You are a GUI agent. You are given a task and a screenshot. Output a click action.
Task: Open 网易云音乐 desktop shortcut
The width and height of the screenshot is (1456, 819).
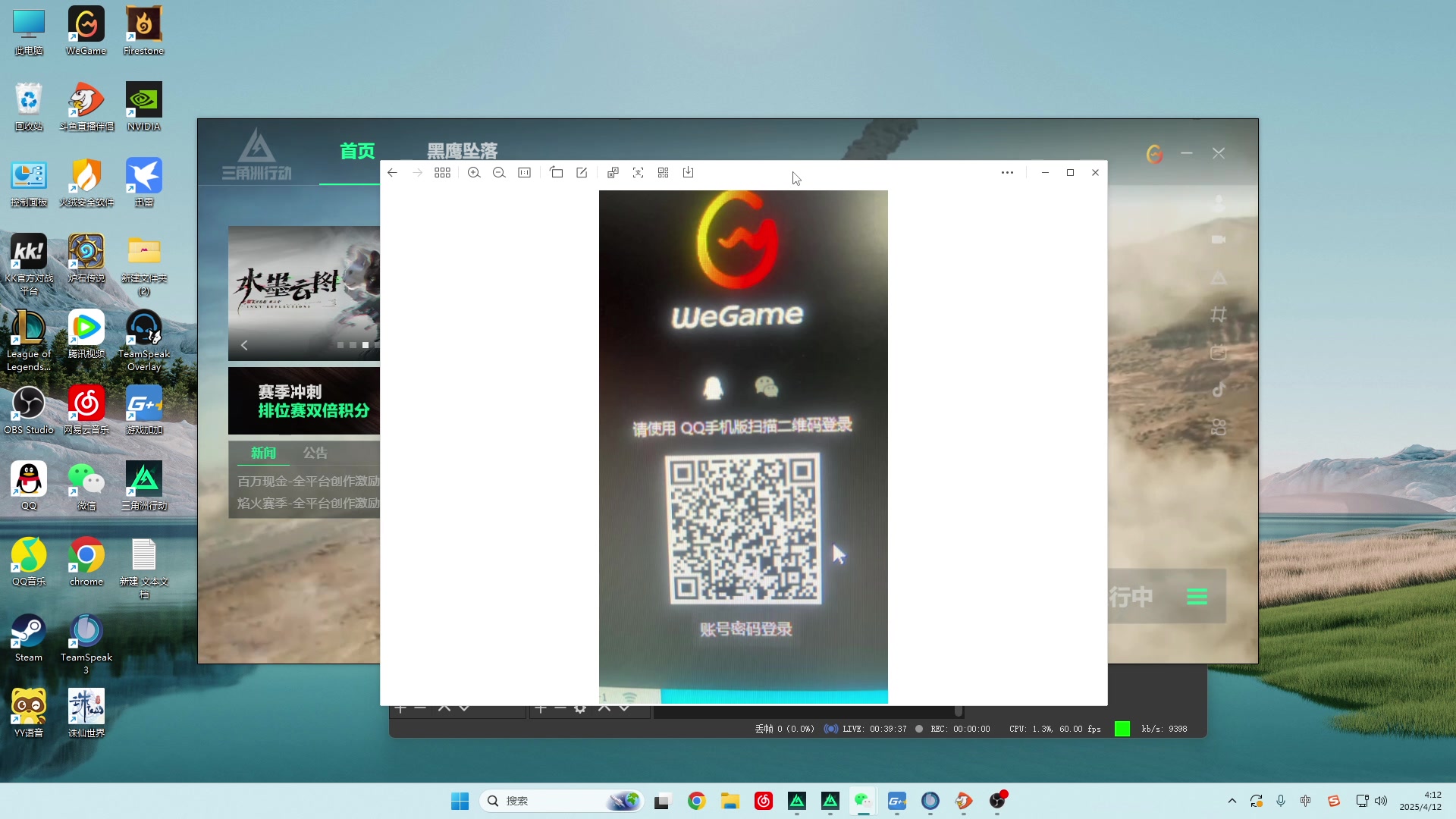(x=86, y=410)
